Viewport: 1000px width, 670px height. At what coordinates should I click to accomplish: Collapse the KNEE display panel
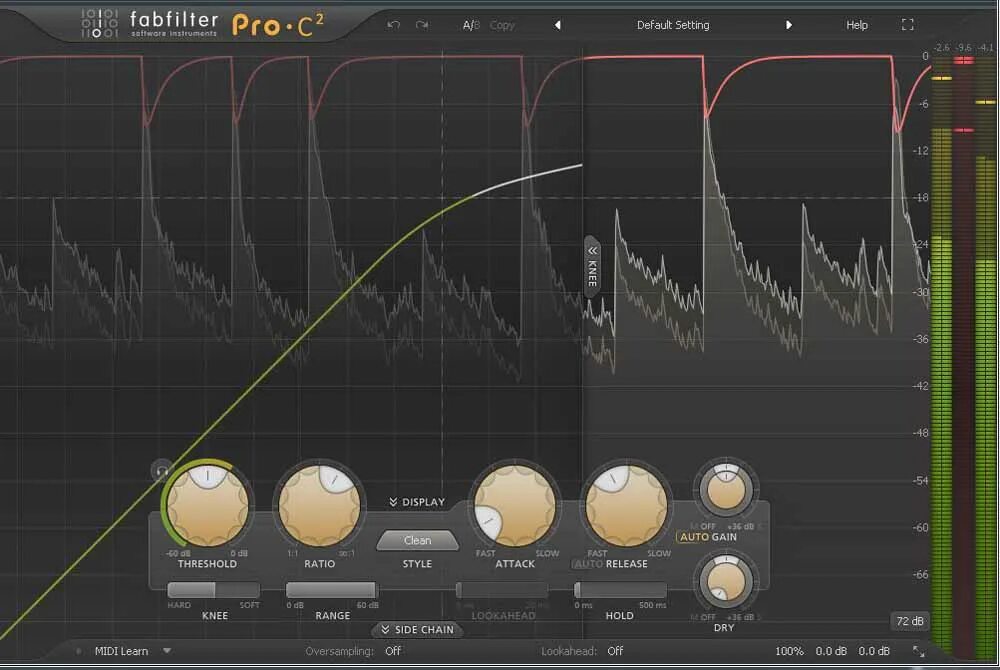pyautogui.click(x=592, y=266)
